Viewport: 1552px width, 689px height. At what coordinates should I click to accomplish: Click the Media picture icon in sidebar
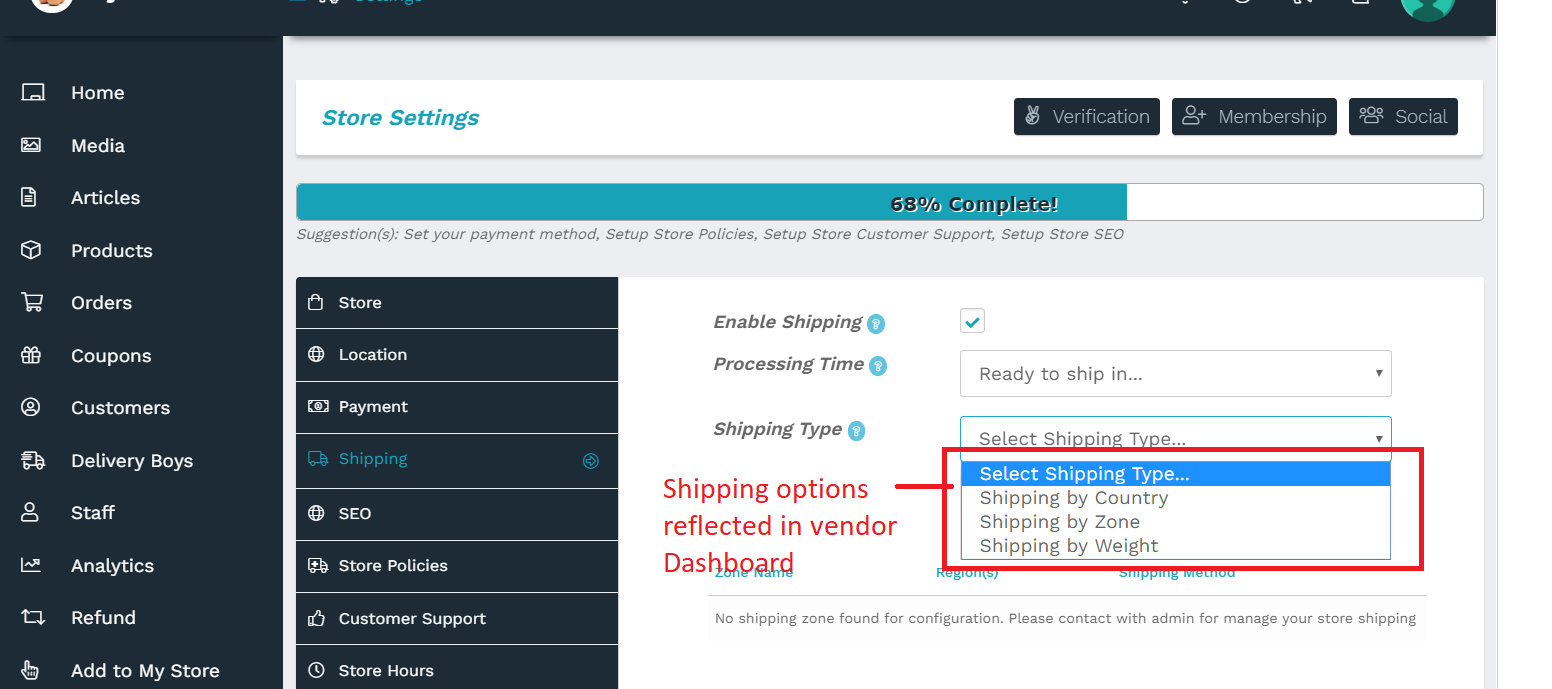click(31, 145)
